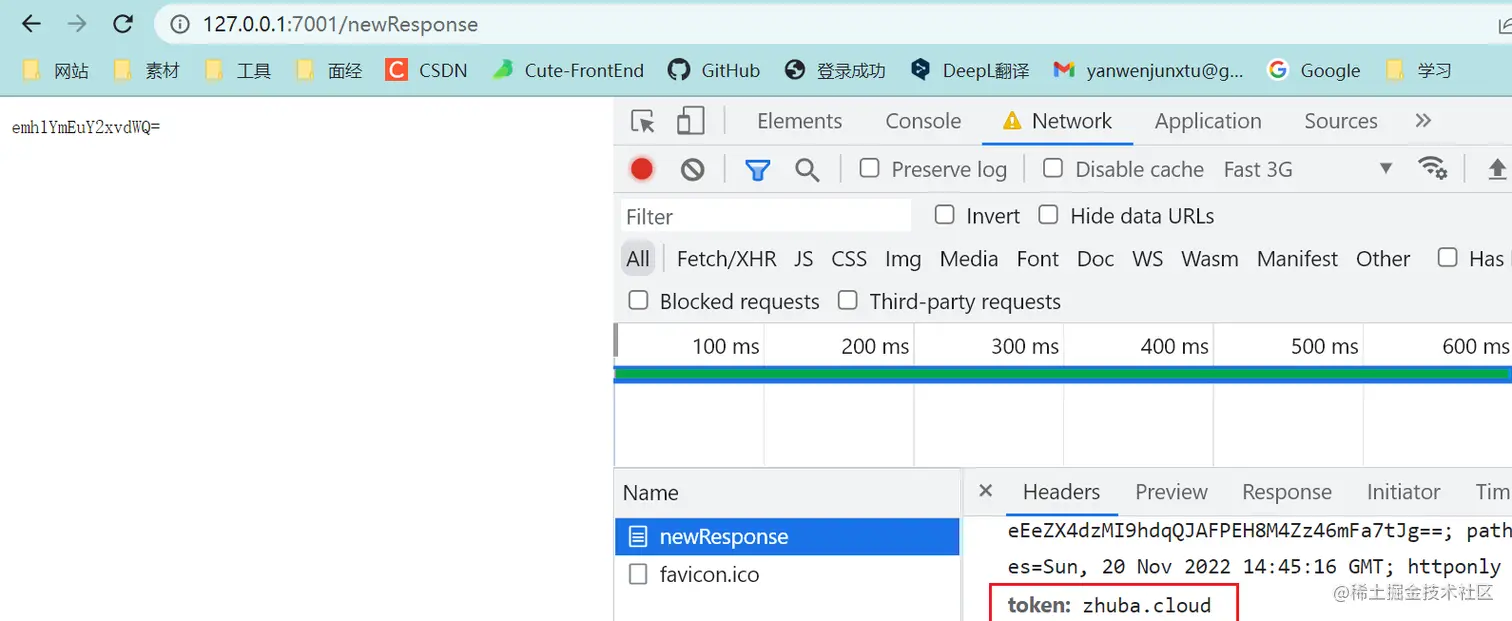Filter requests by Manifest

tap(1297, 259)
